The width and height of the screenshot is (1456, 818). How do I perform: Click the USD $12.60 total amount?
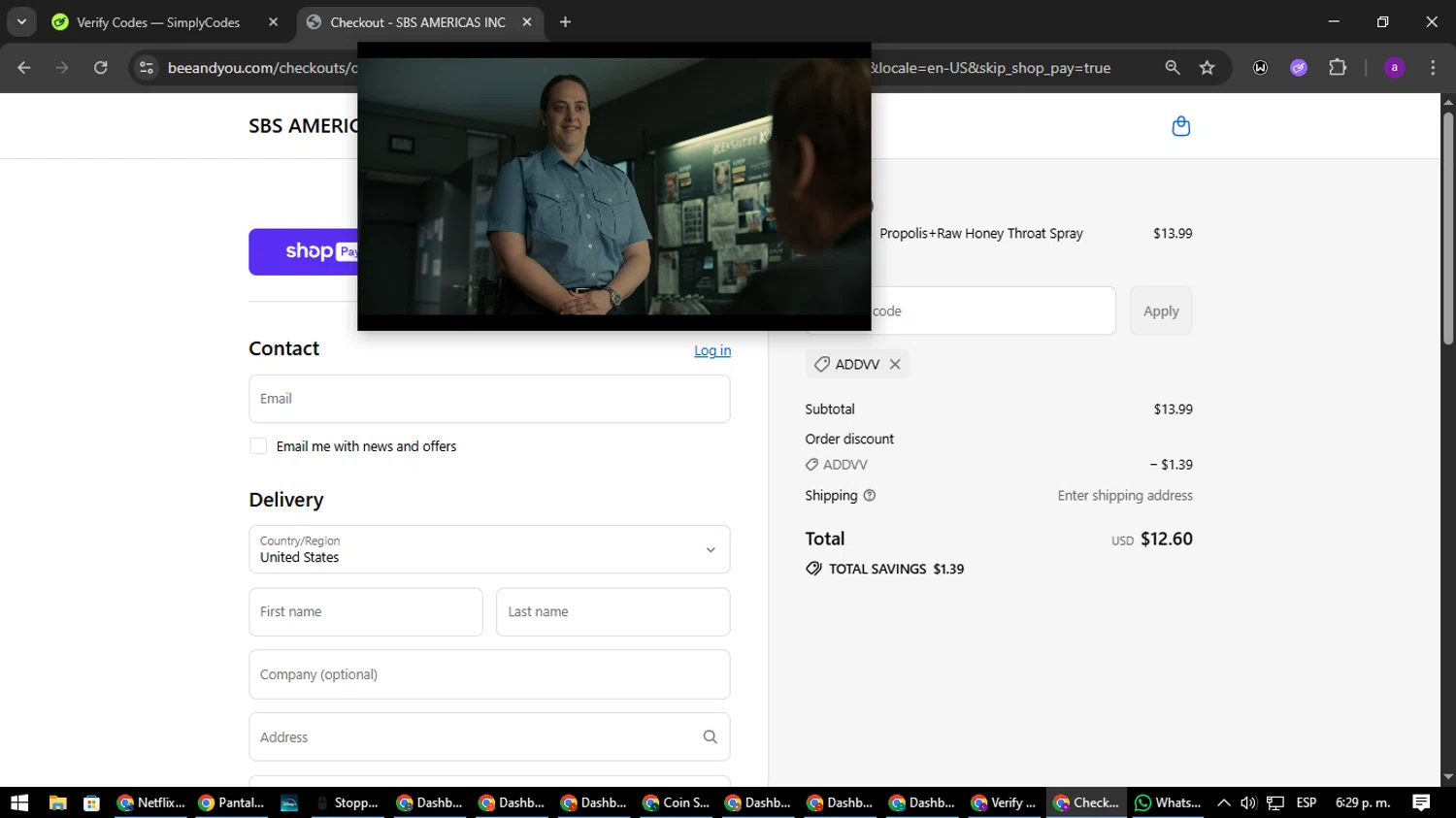click(x=1152, y=540)
